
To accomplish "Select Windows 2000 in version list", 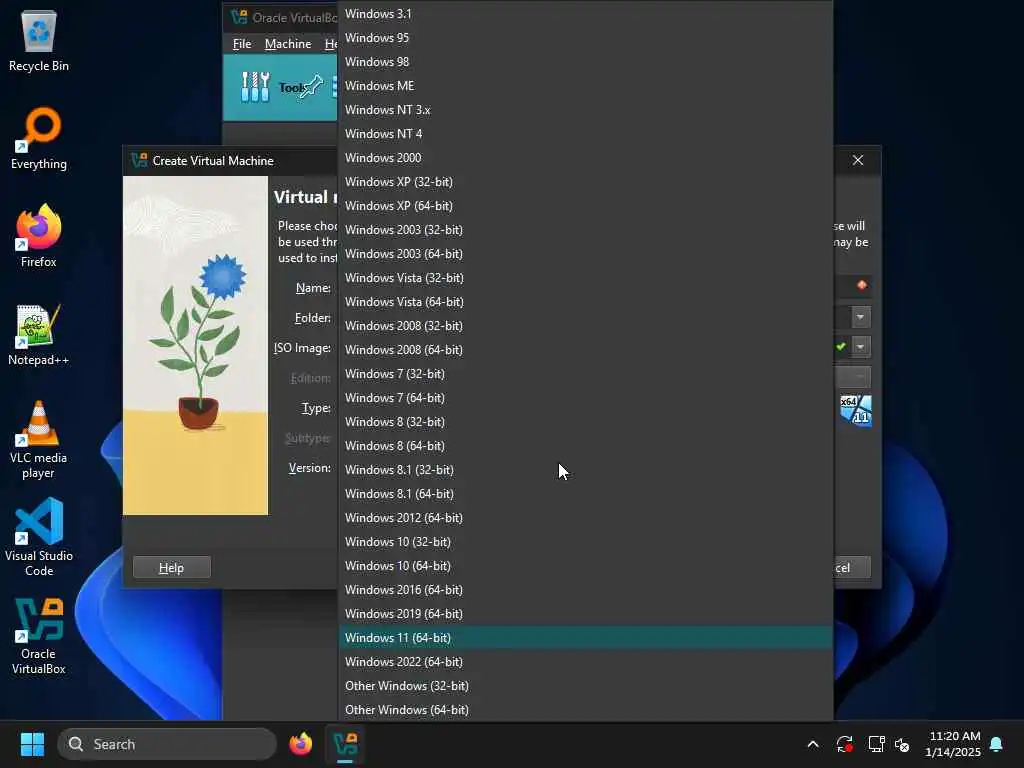I will click(586, 158).
